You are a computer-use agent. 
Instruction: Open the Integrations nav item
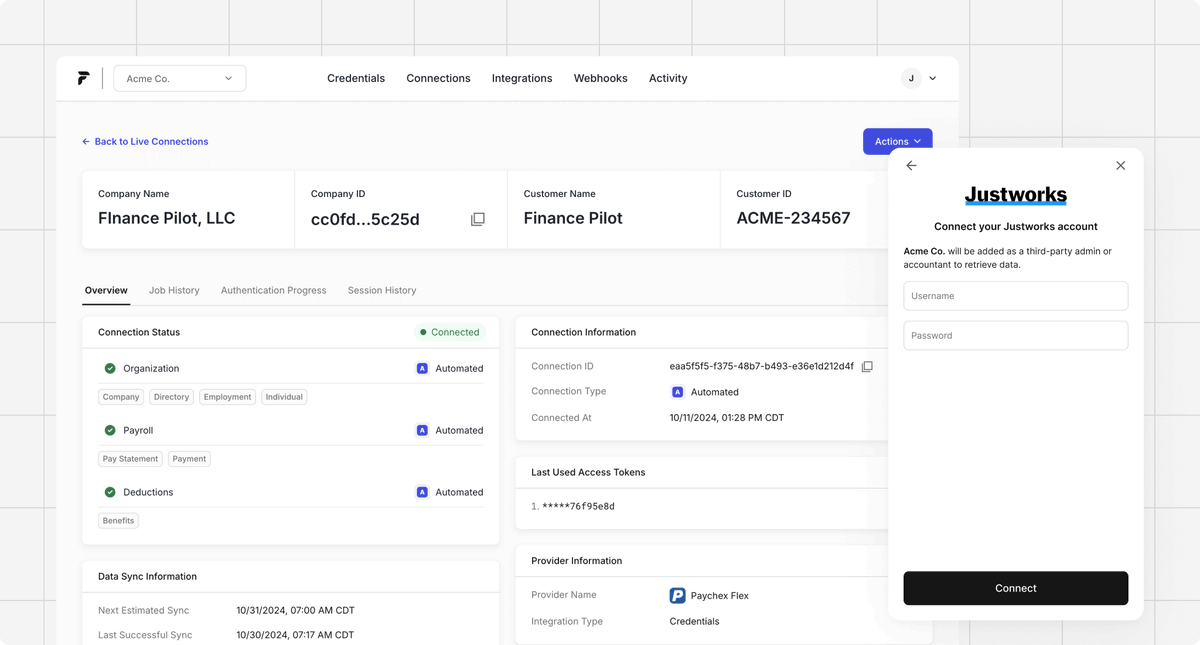[x=522, y=78]
